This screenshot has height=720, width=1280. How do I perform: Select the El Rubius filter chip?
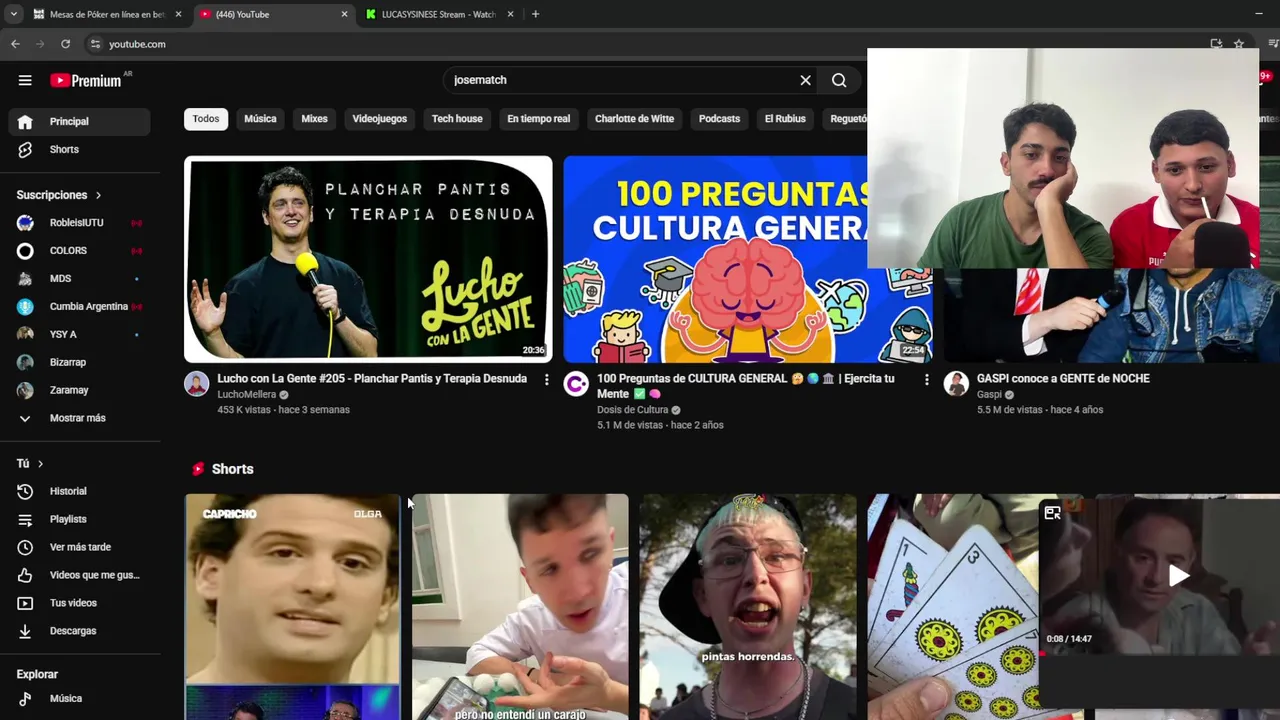pos(785,119)
